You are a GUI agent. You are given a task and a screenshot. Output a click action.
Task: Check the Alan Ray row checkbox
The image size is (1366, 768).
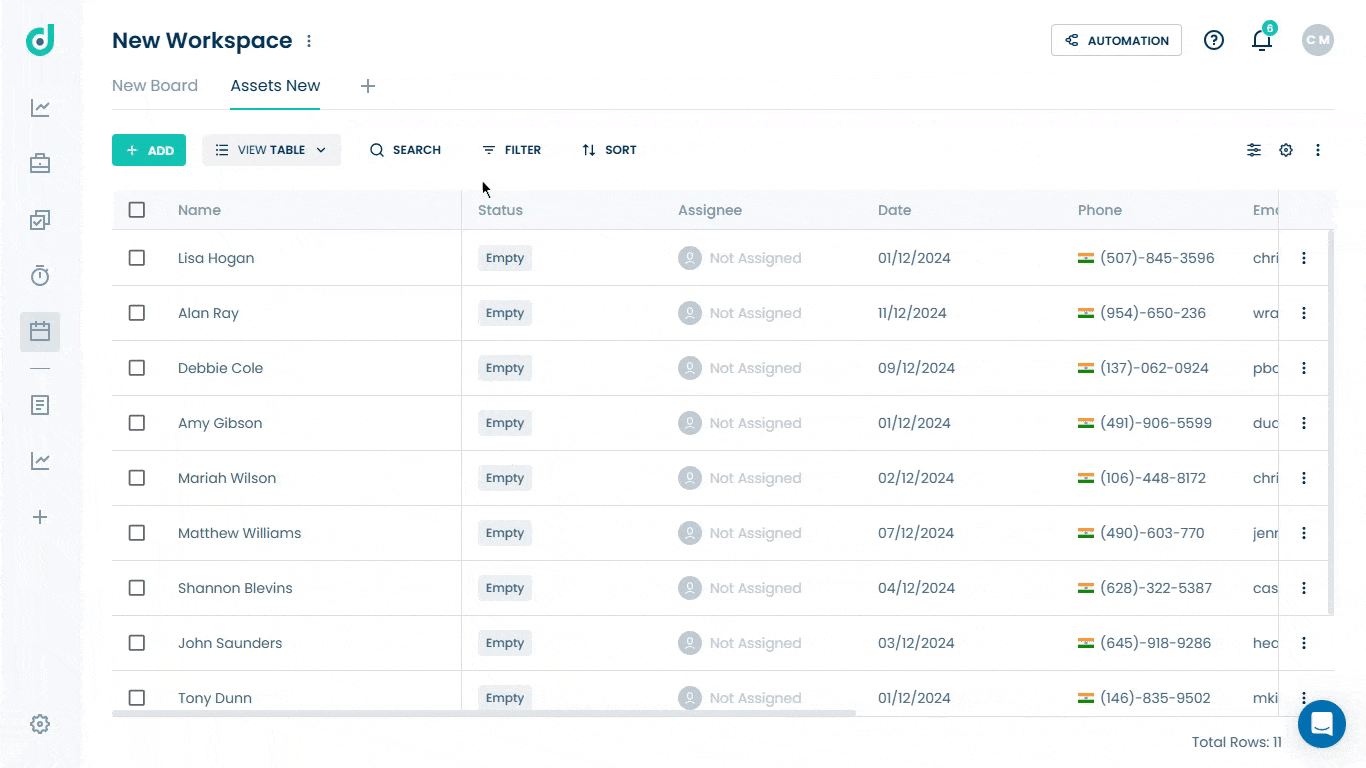pos(137,313)
